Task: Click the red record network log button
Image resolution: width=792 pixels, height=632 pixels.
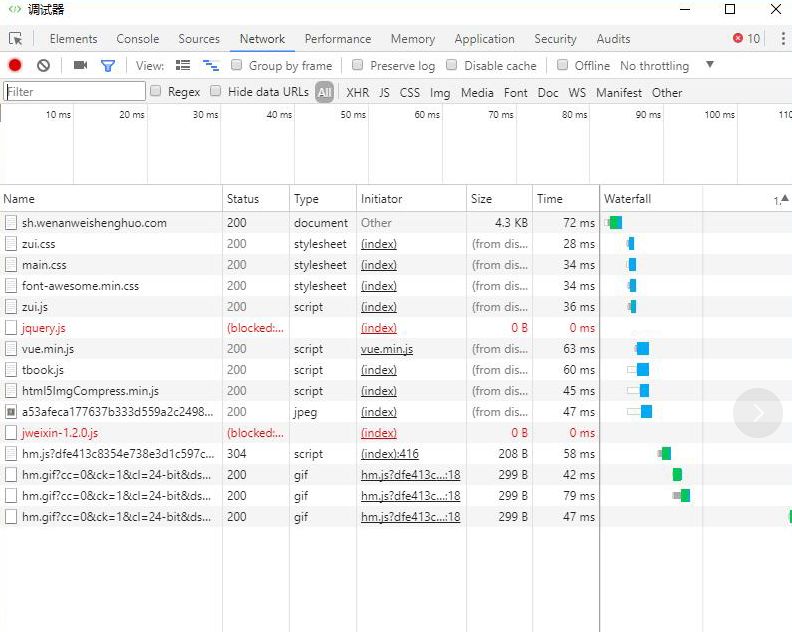Action: click(15, 66)
